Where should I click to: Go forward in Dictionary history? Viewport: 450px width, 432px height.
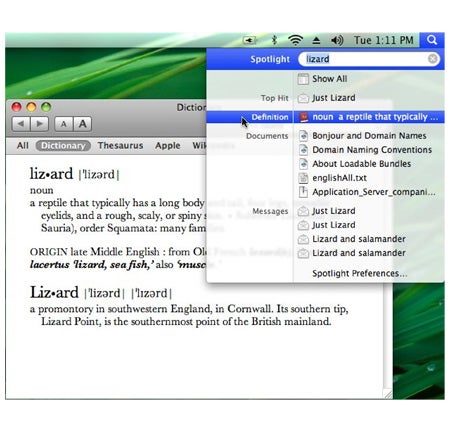[40, 124]
